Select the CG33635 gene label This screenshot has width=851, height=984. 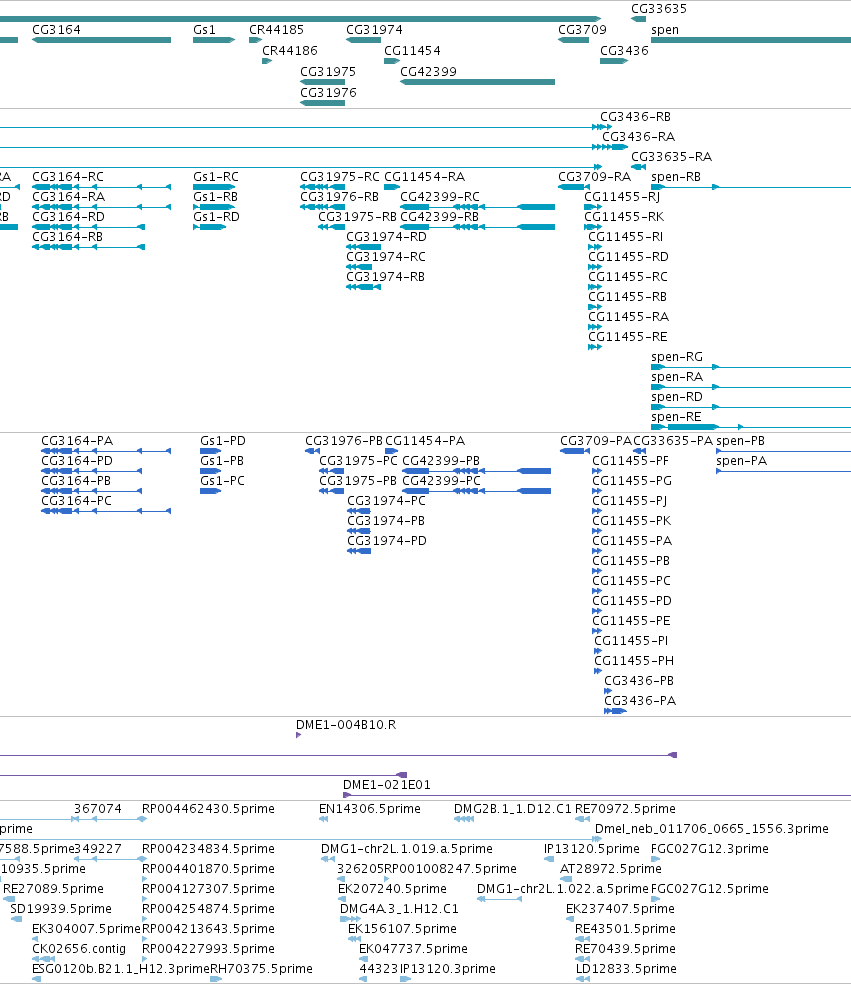(659, 9)
